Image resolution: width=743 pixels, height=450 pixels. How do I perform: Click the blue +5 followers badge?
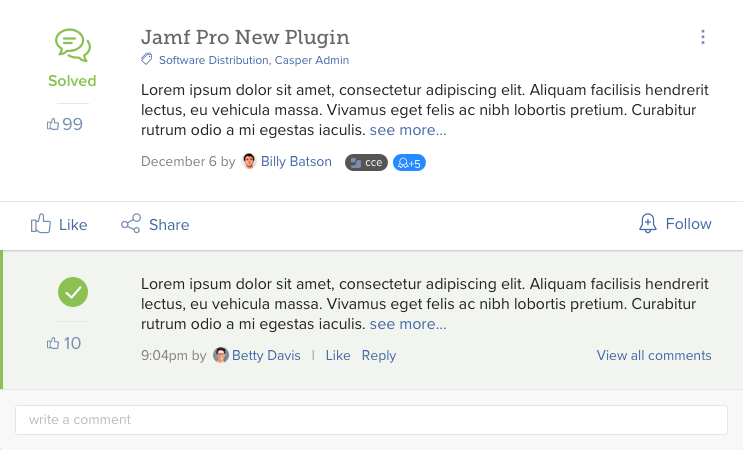point(409,162)
